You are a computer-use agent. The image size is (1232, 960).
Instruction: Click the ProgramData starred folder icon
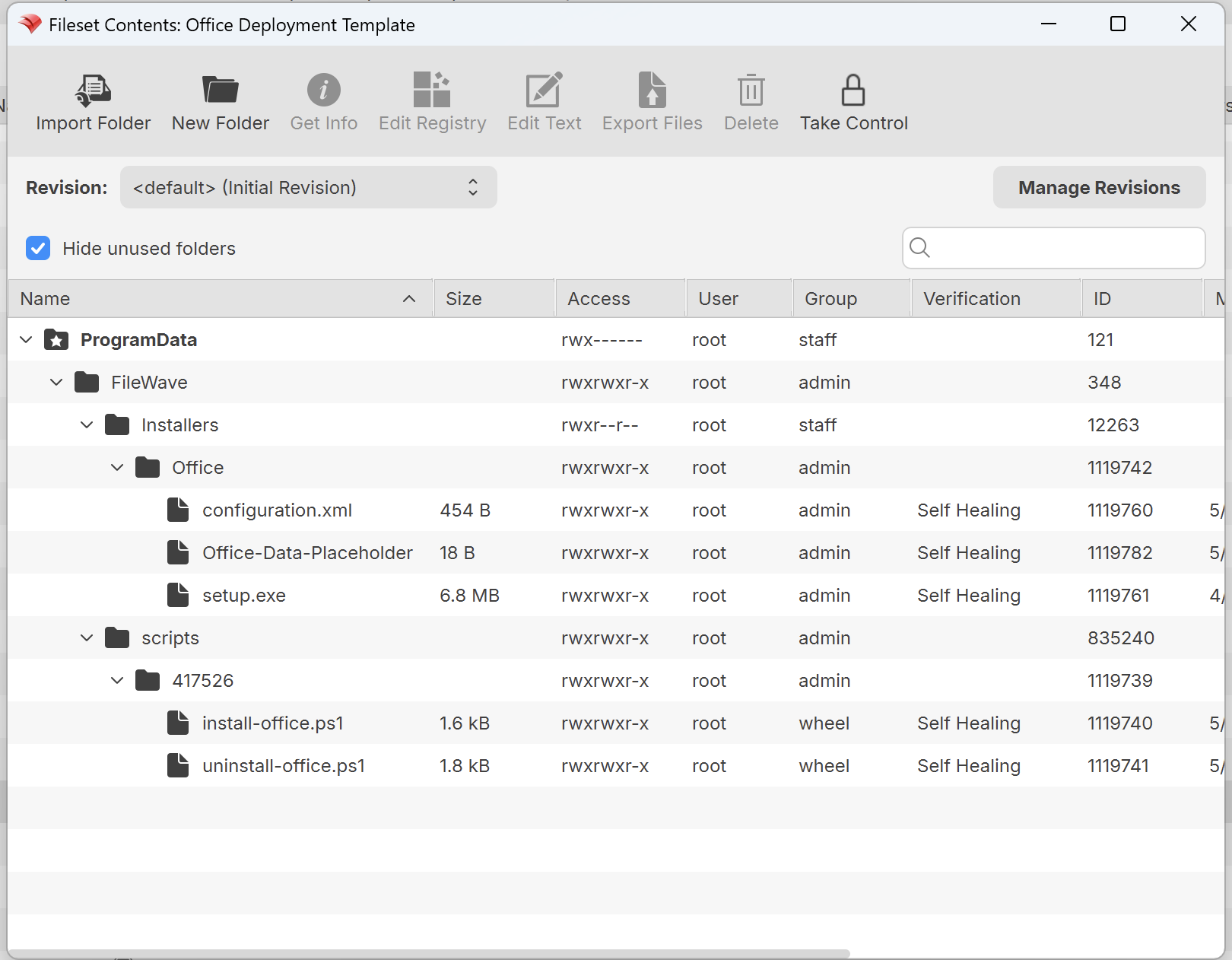tap(56, 340)
